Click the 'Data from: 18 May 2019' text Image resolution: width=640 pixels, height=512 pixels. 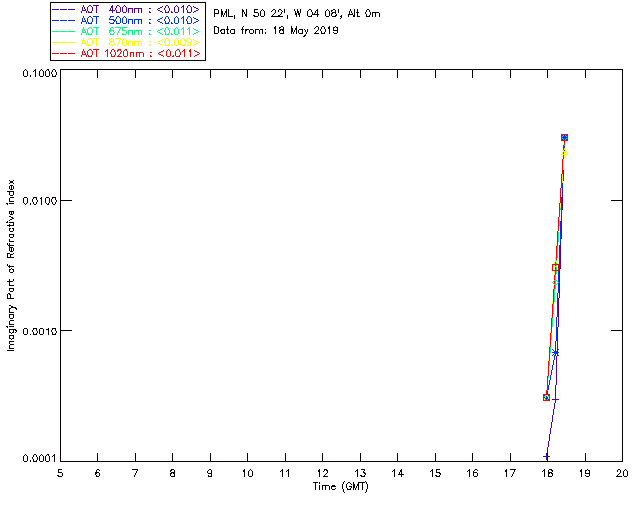pyautogui.click(x=276, y=31)
